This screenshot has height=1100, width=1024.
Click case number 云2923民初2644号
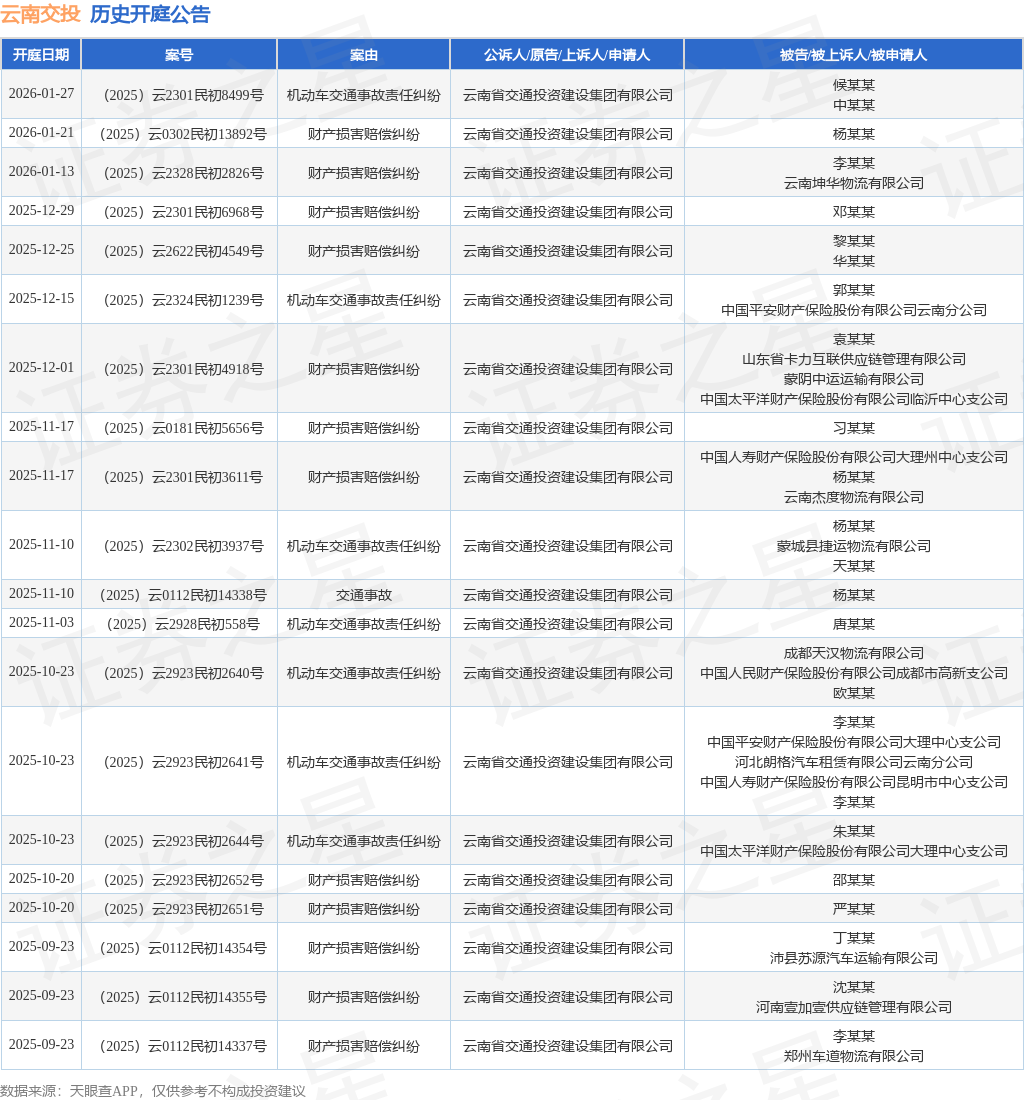[x=183, y=840]
